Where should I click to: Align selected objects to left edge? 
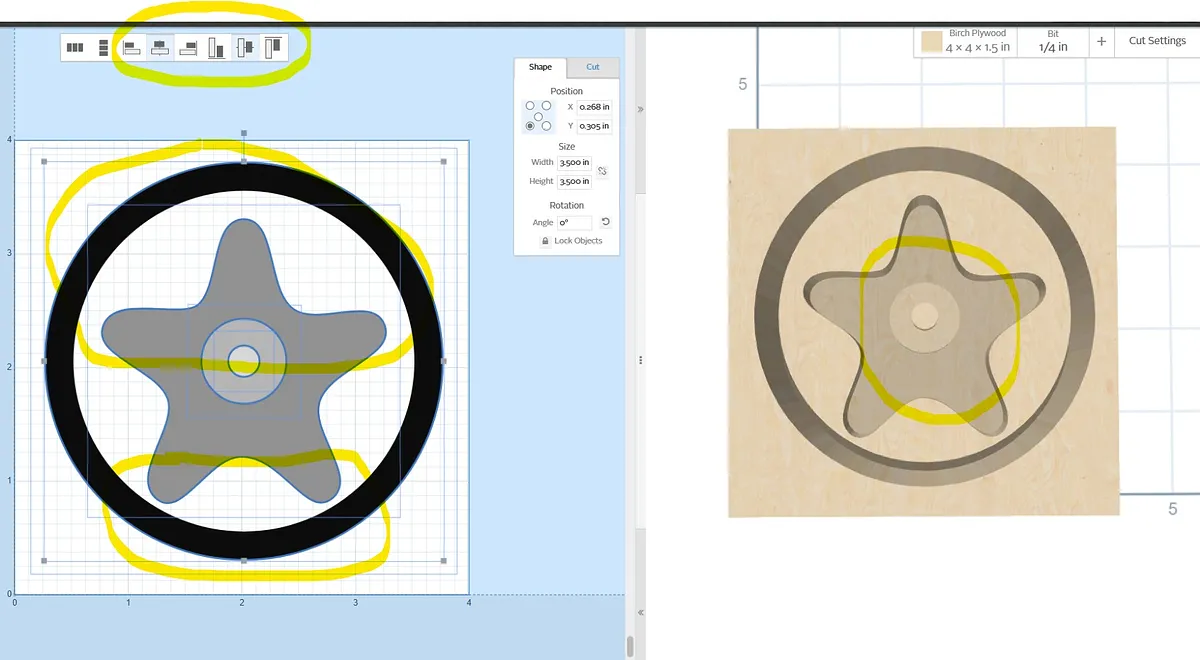tap(132, 47)
